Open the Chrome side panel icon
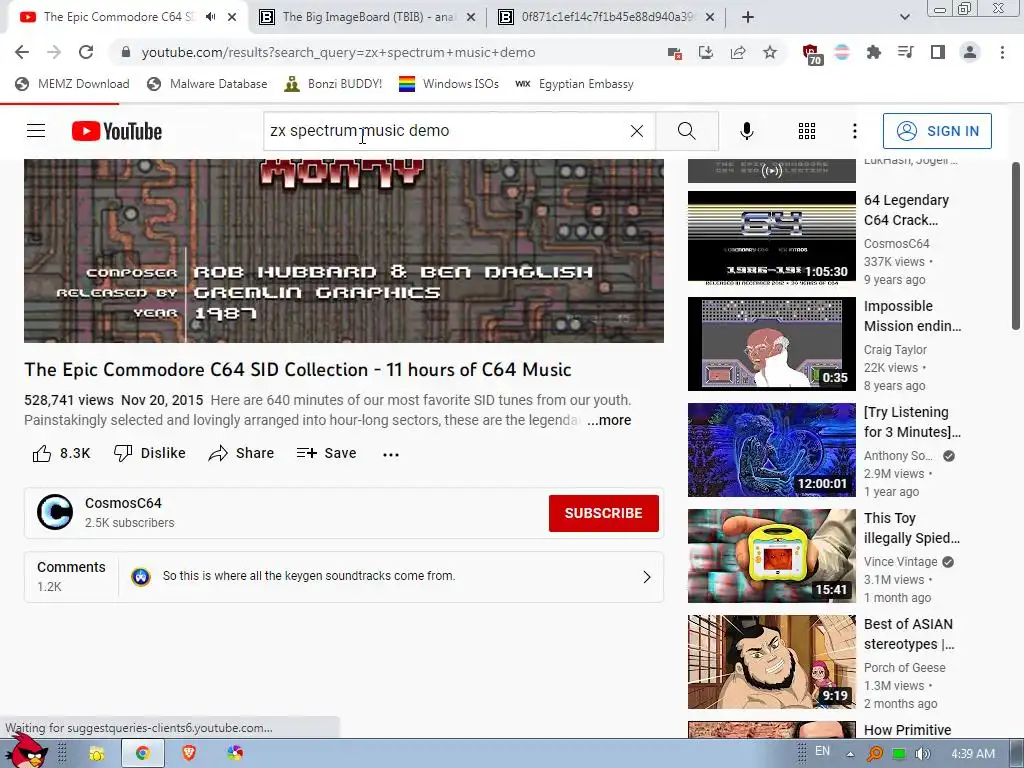Viewport: 1024px width, 768px height. click(x=938, y=52)
